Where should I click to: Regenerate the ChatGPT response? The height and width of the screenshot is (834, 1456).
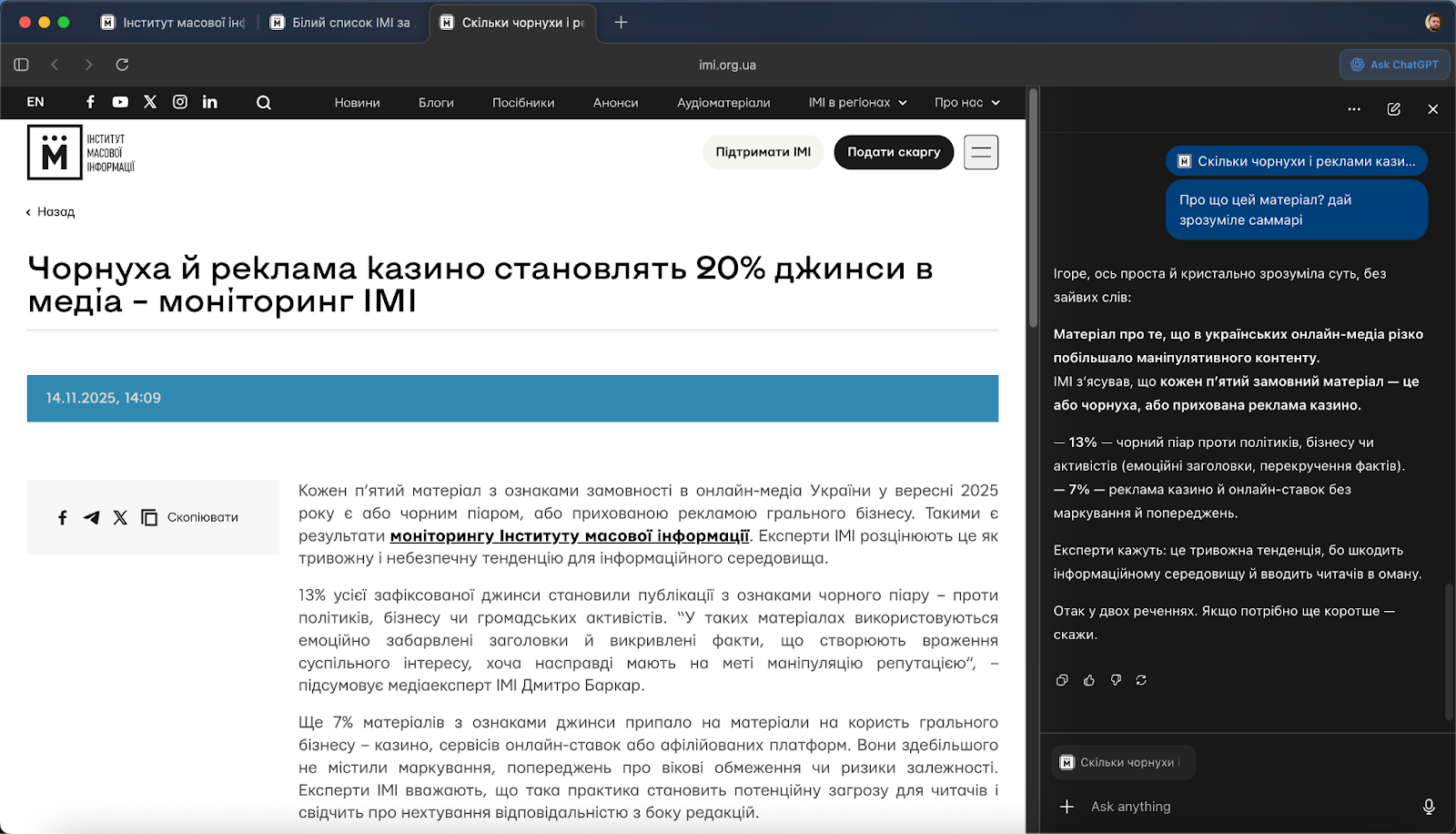(x=1141, y=680)
